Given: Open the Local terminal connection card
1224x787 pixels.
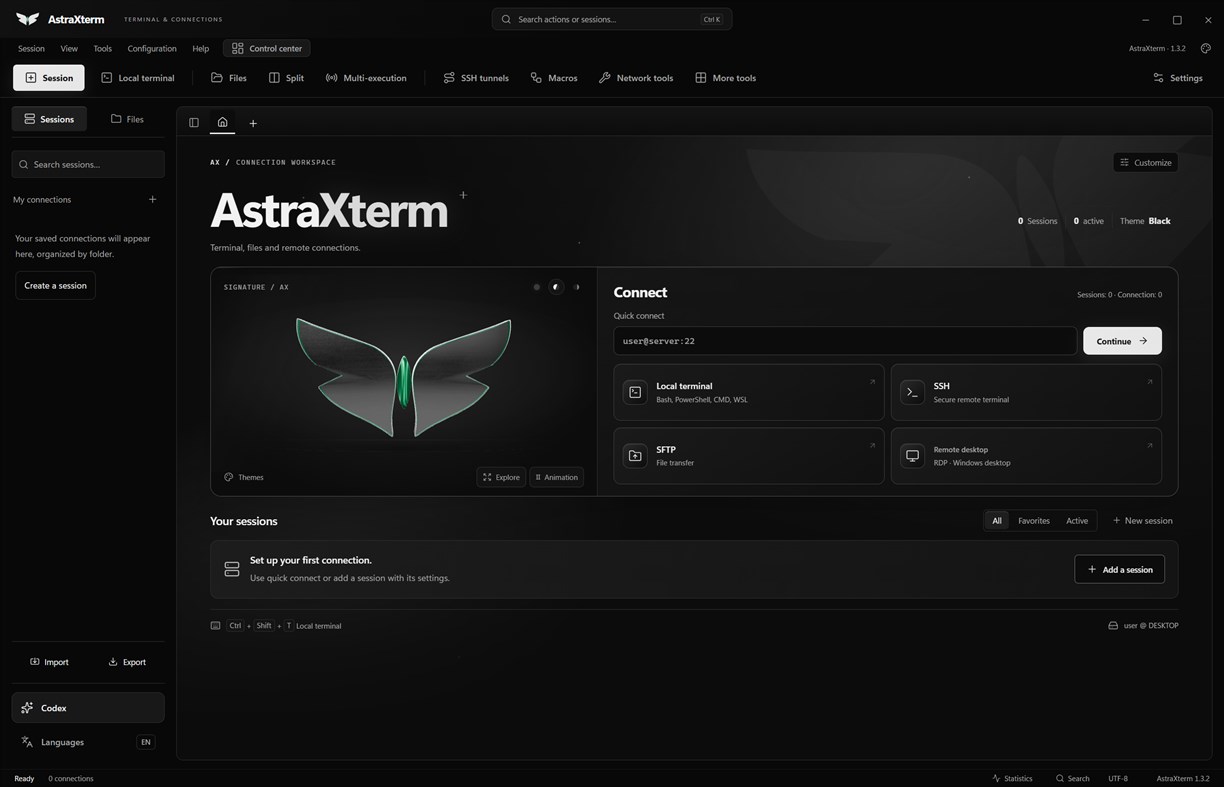Looking at the screenshot, I should pos(748,392).
